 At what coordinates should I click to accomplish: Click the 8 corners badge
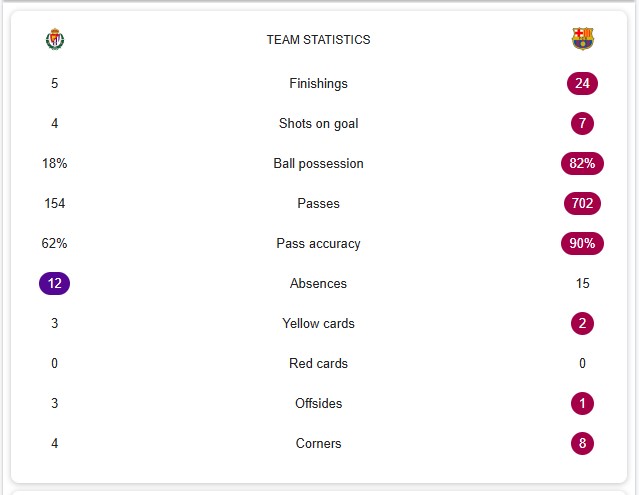pyautogui.click(x=582, y=443)
